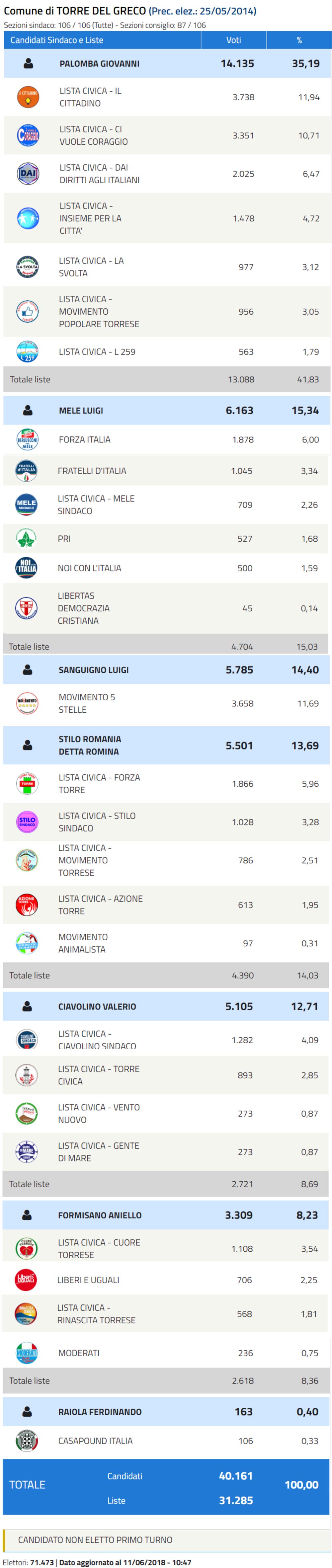Click candidate Ciavolino Valerio name
The width and height of the screenshot is (332, 1568).
point(97,1006)
